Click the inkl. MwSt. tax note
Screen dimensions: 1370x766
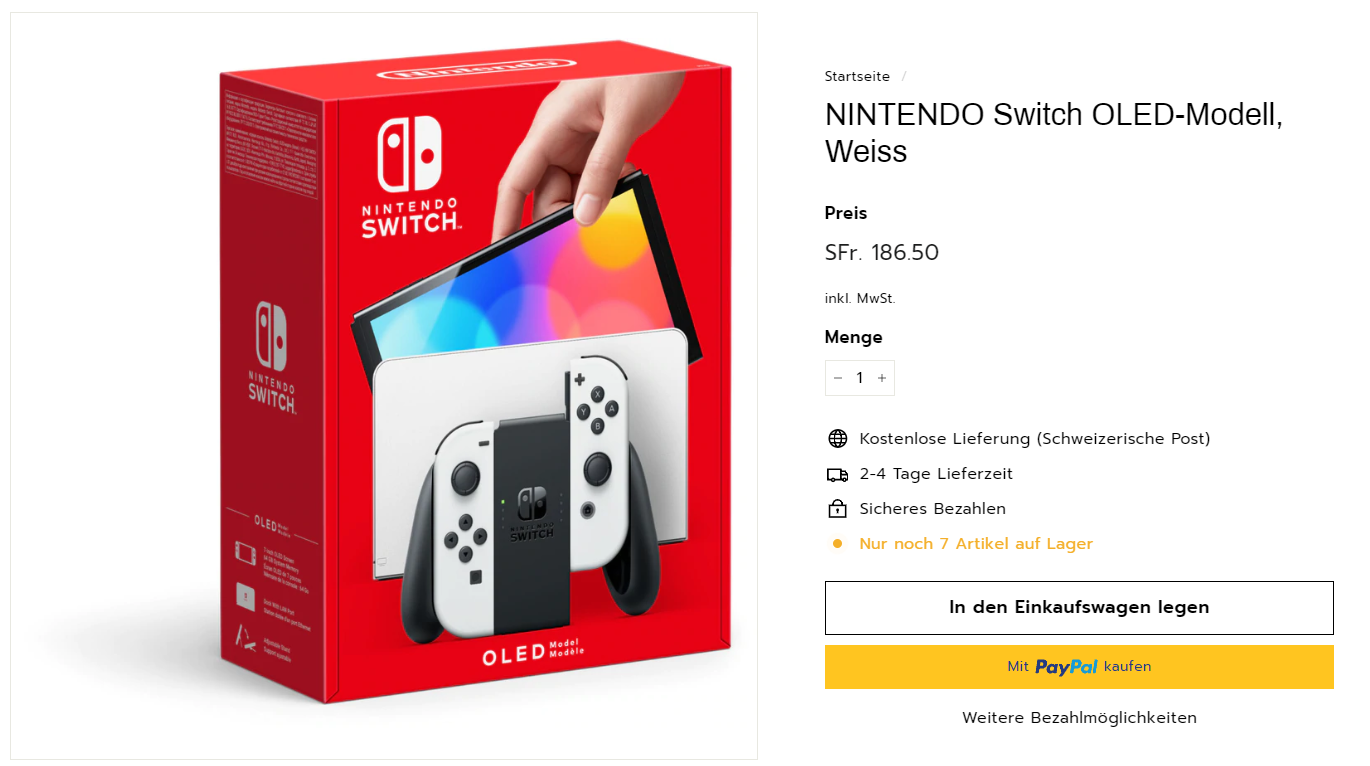tap(860, 298)
